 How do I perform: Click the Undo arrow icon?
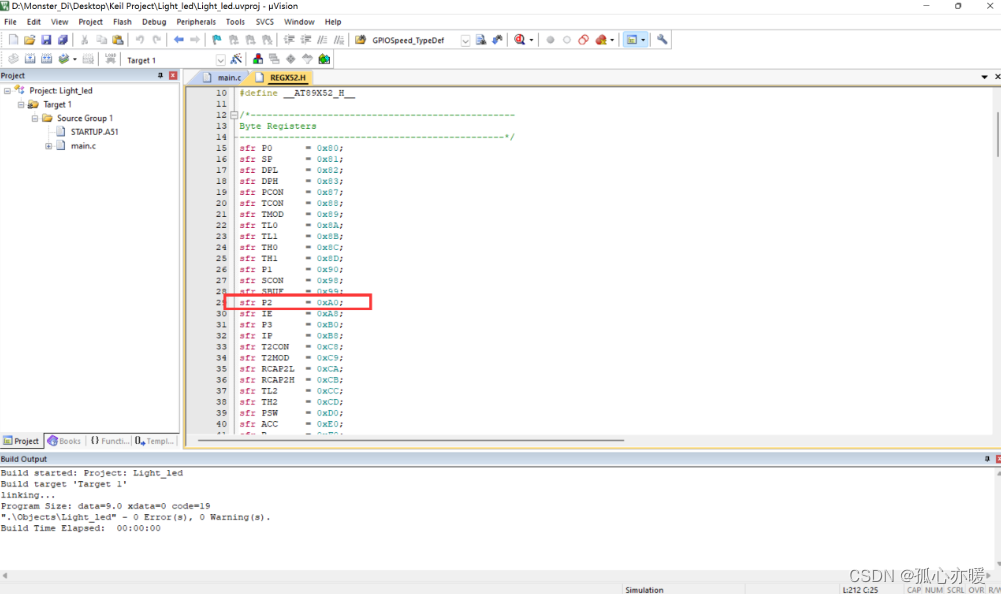point(139,40)
